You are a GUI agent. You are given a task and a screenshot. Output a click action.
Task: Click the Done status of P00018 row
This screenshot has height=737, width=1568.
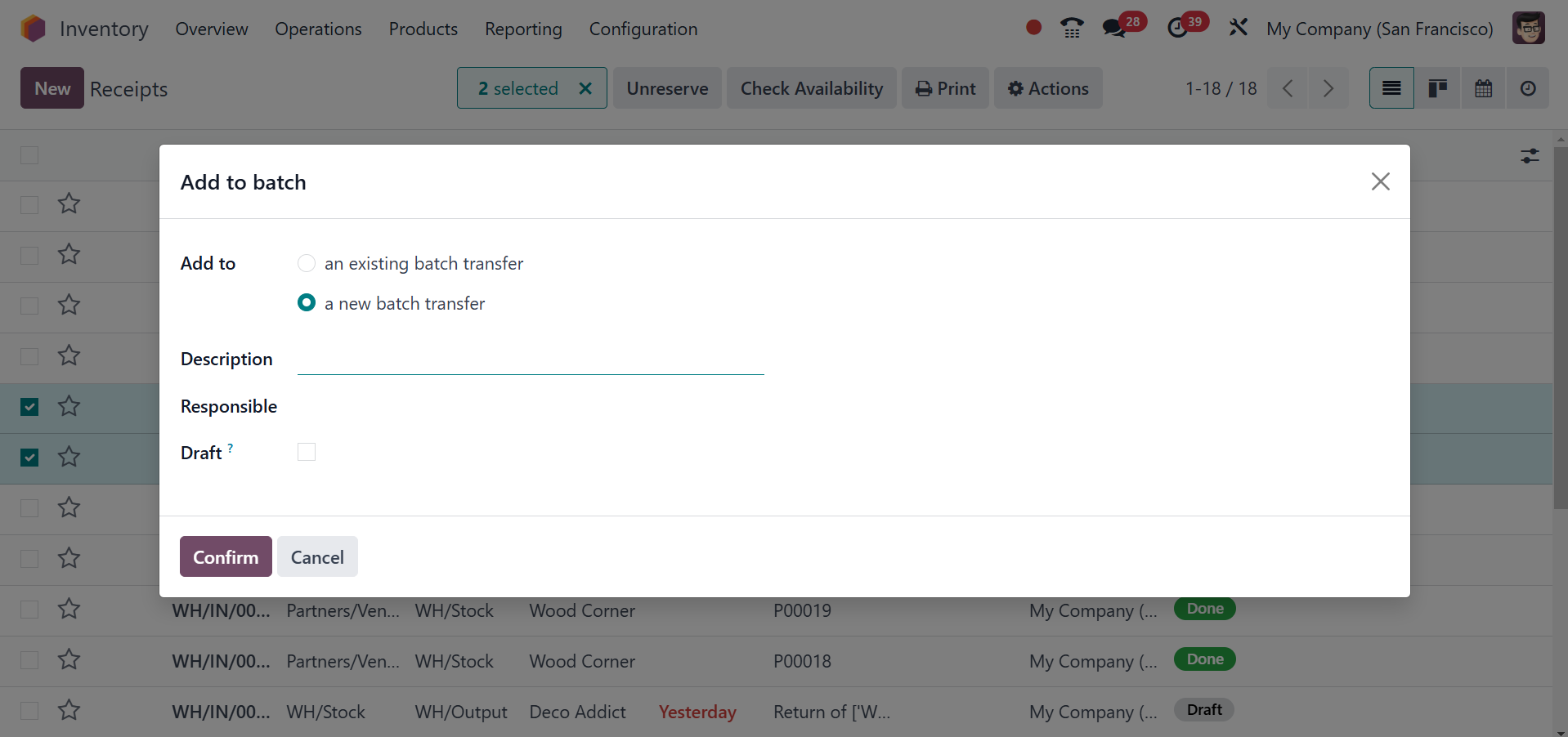[1205, 659]
